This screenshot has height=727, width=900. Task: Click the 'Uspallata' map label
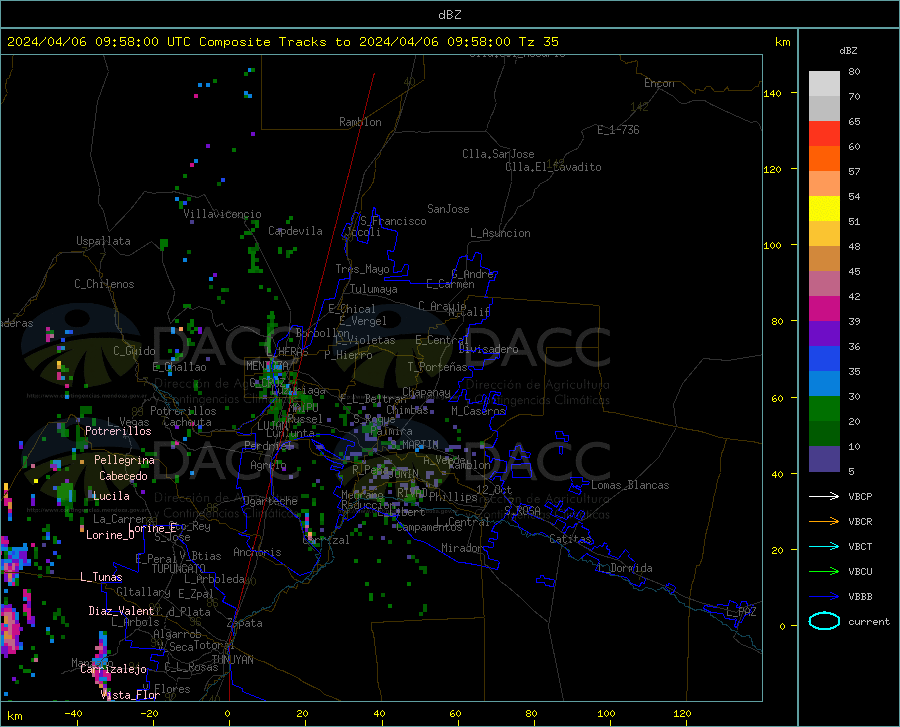(x=103, y=241)
